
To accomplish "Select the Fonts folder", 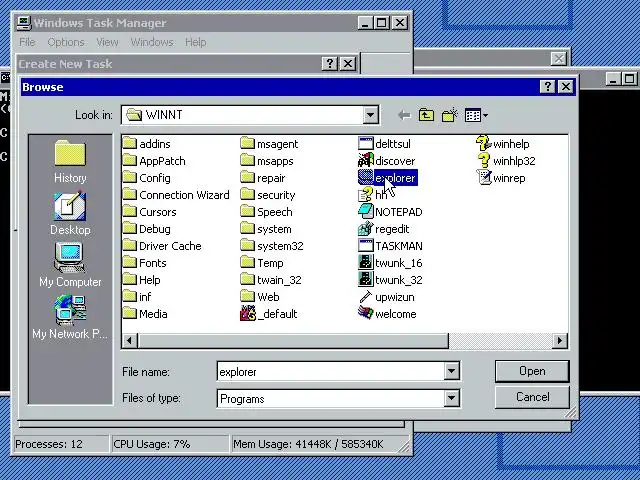I will (x=145, y=263).
